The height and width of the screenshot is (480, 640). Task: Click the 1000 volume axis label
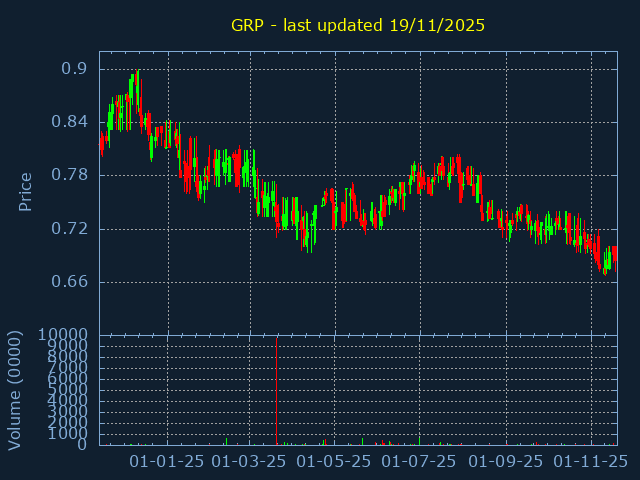[69, 433]
